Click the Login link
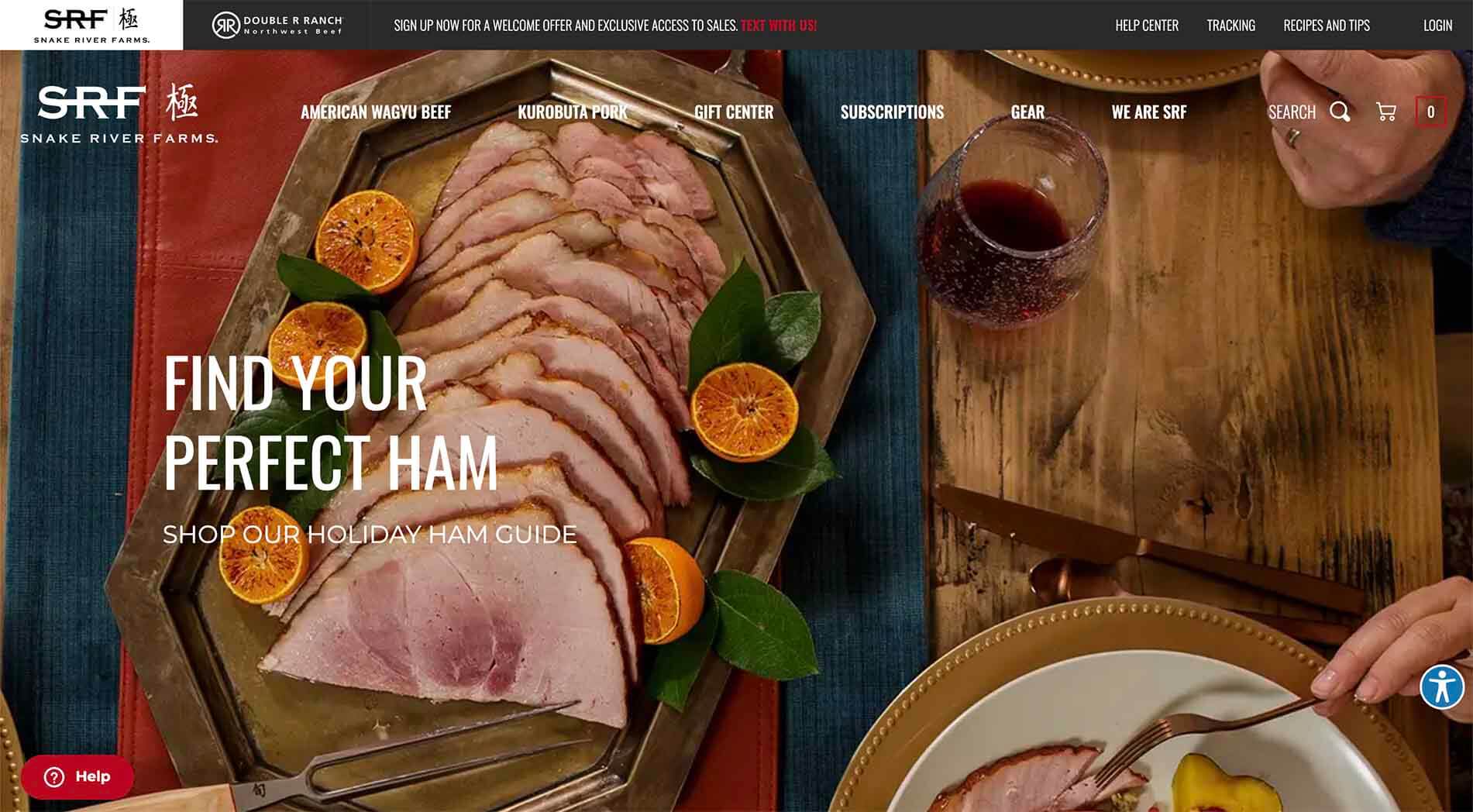 click(x=1437, y=26)
